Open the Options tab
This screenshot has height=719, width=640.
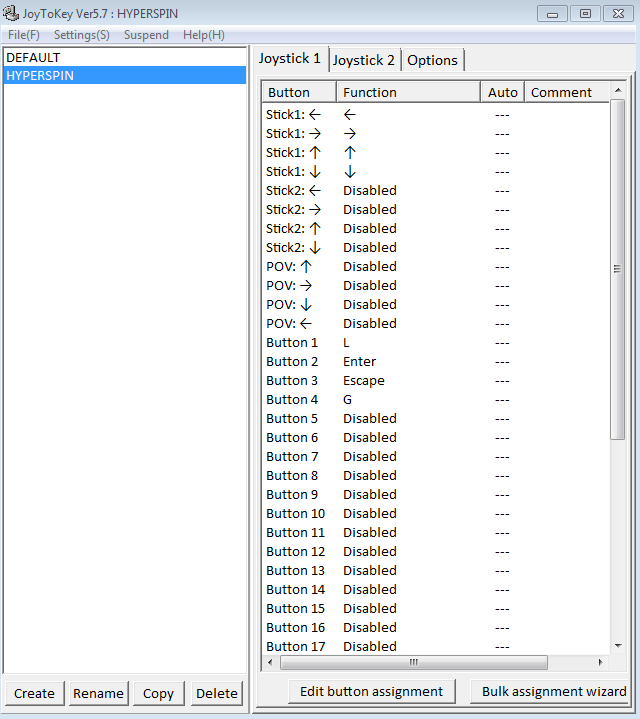tap(432, 60)
